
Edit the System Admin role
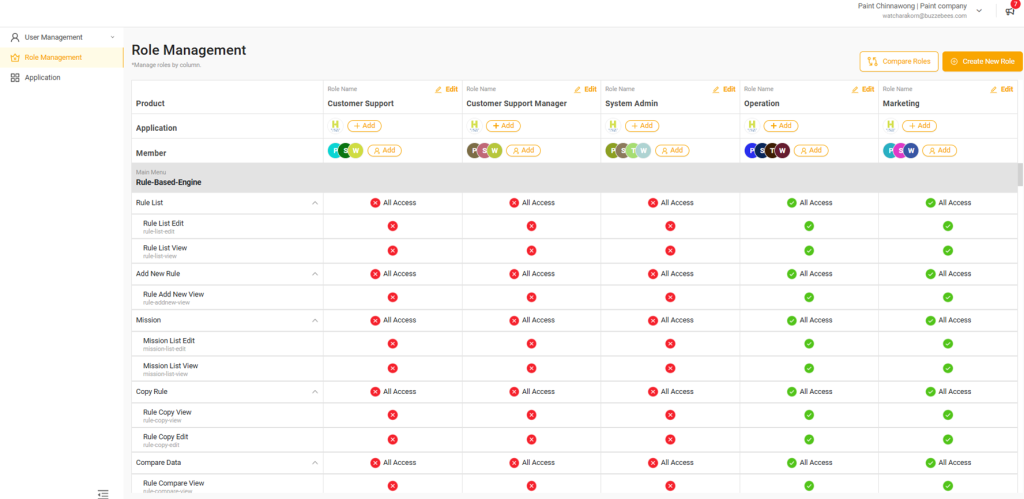pos(724,89)
